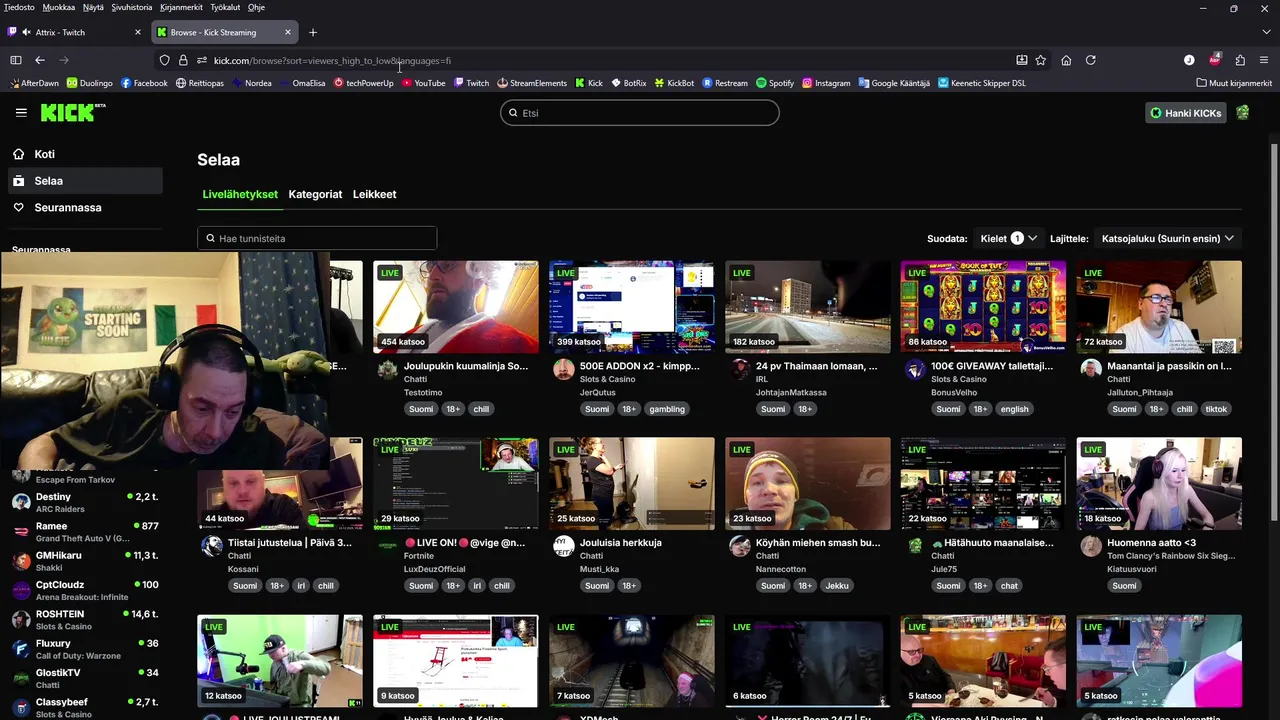Open 24 pv Thaimaan lomaan stream thumbnail
Image resolution: width=1280 pixels, height=720 pixels.
(808, 307)
